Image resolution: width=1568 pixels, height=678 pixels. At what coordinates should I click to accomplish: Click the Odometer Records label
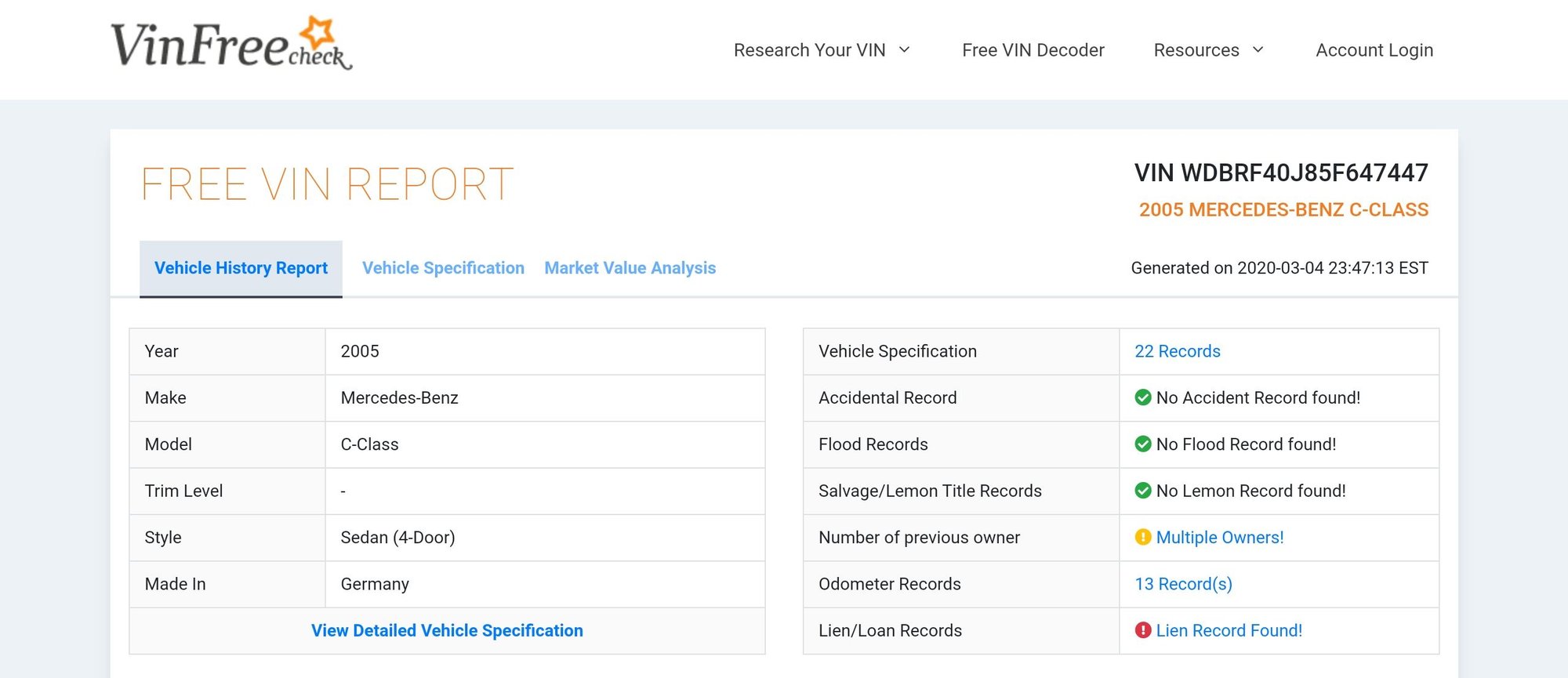pyautogui.click(x=889, y=584)
